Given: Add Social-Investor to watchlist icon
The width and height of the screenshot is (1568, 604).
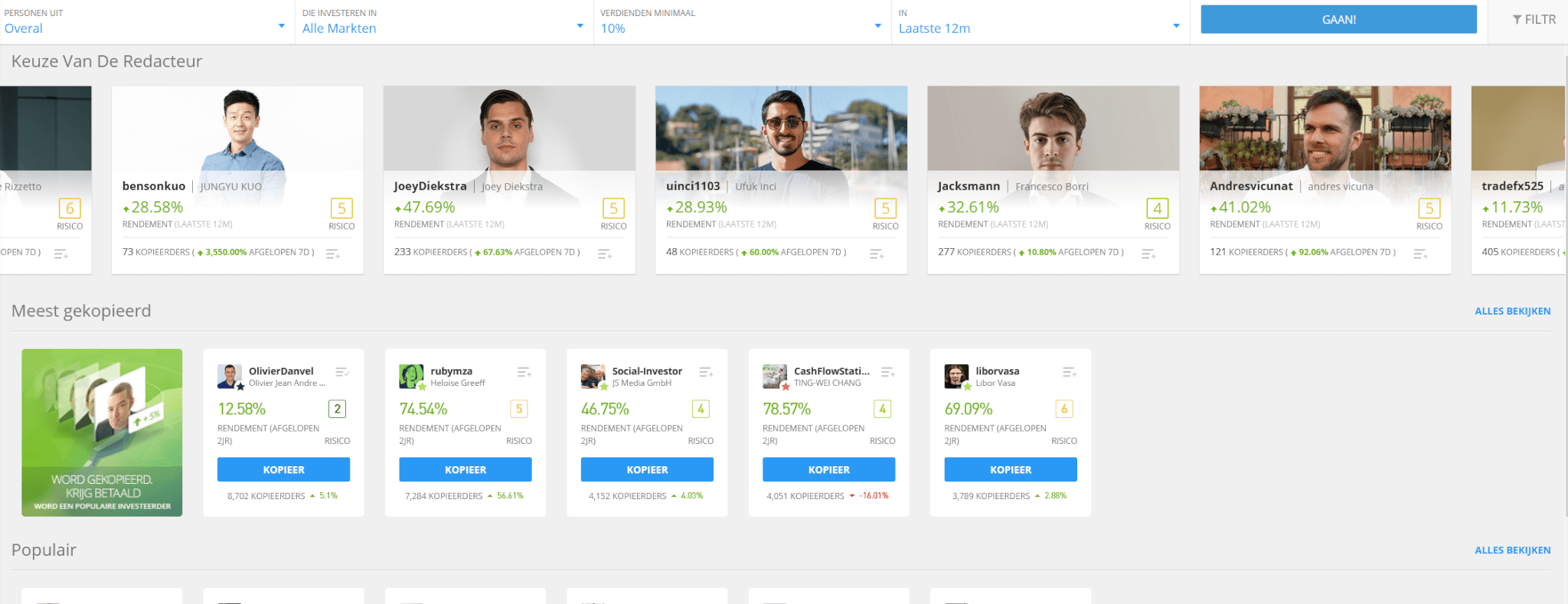Looking at the screenshot, I should [x=706, y=372].
